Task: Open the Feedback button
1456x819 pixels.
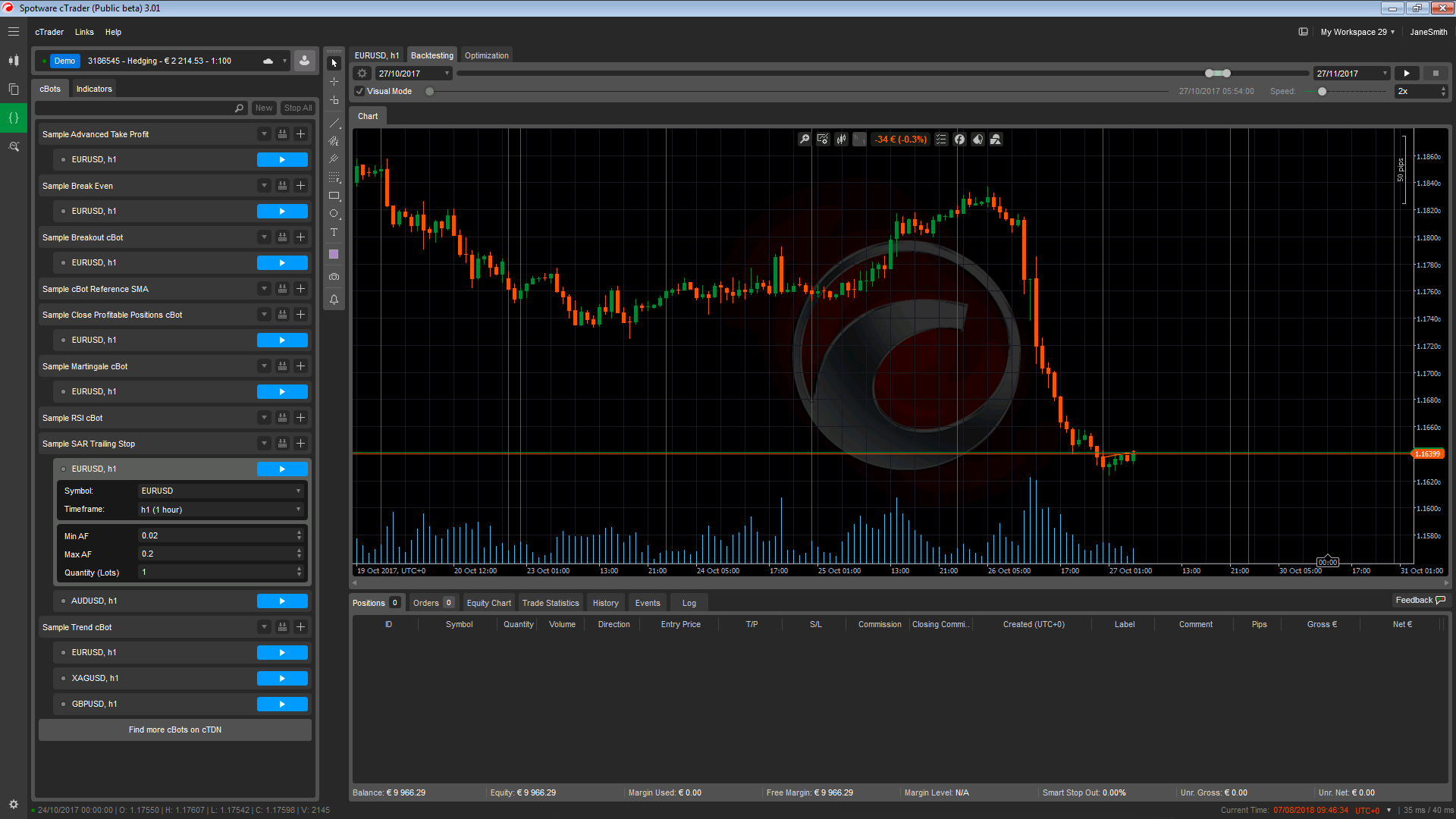Action: pyautogui.click(x=1420, y=600)
